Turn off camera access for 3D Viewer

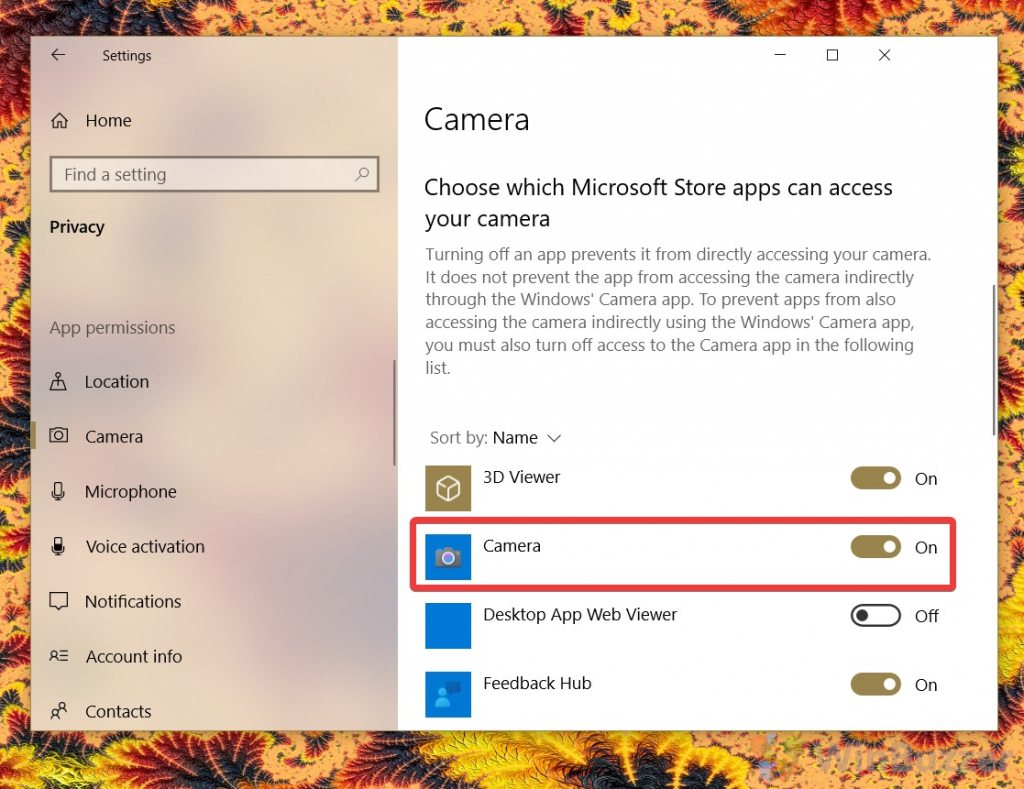click(x=875, y=478)
